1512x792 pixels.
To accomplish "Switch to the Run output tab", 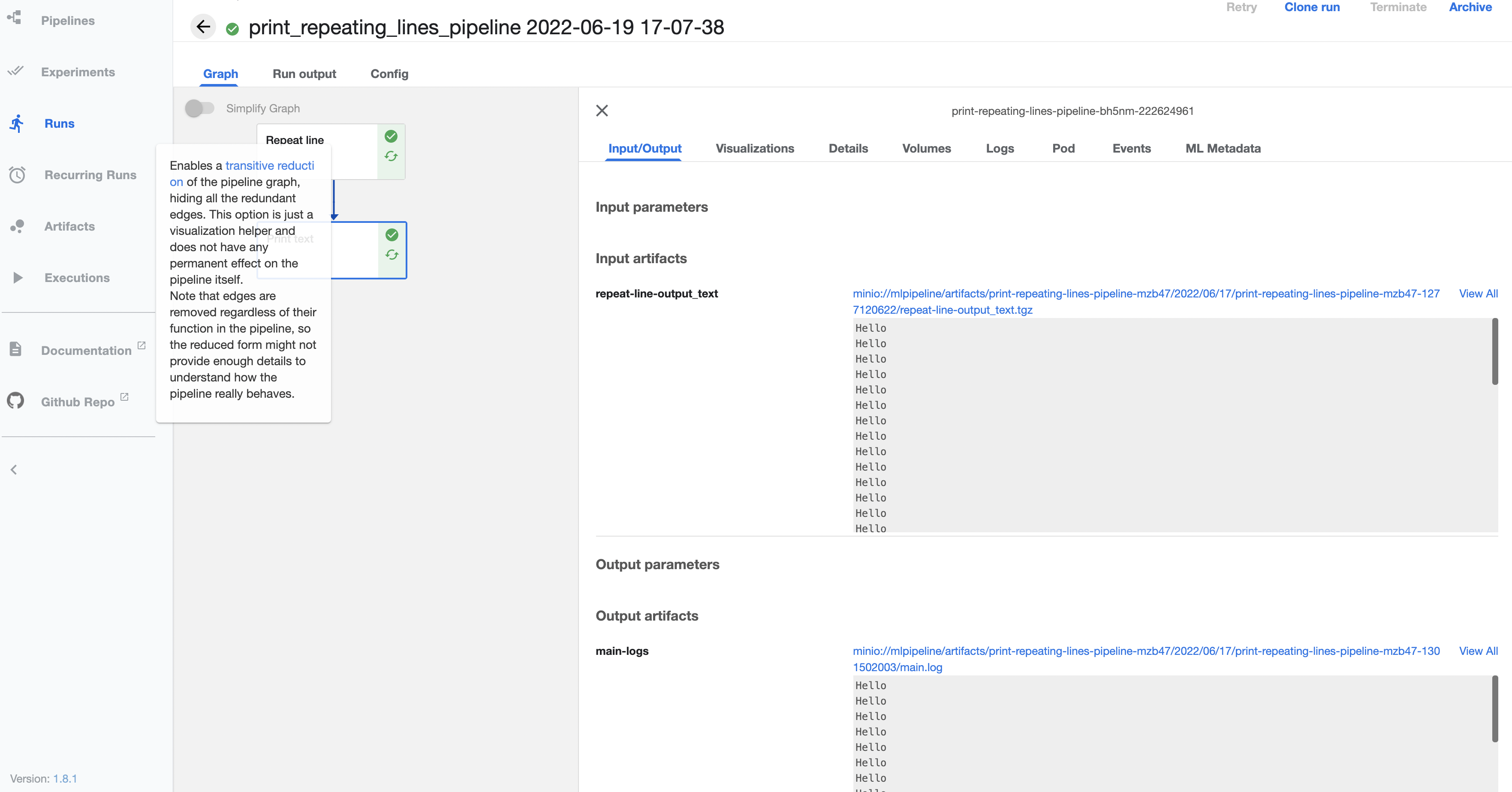I will (x=304, y=74).
